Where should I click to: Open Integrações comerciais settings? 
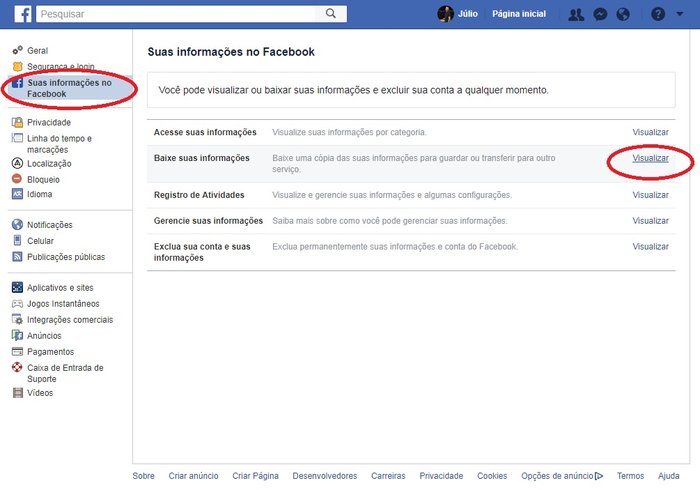pyautogui.click(x=70, y=320)
